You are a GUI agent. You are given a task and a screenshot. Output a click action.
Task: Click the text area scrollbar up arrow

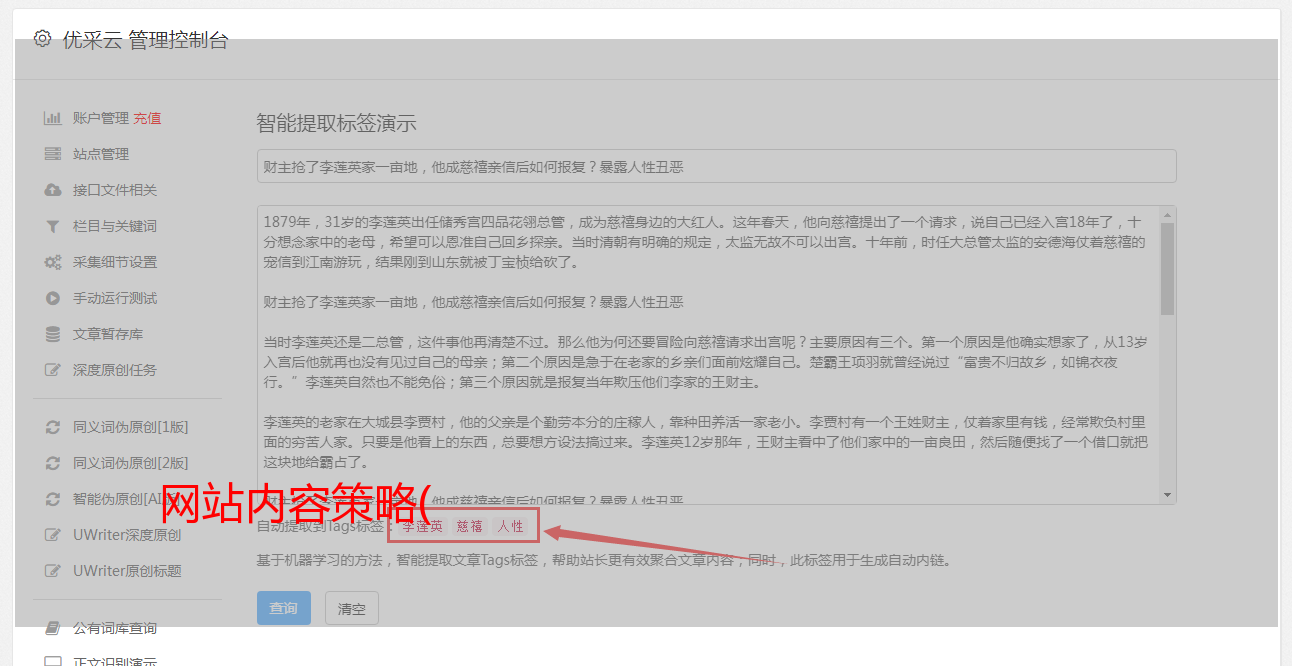1167,214
